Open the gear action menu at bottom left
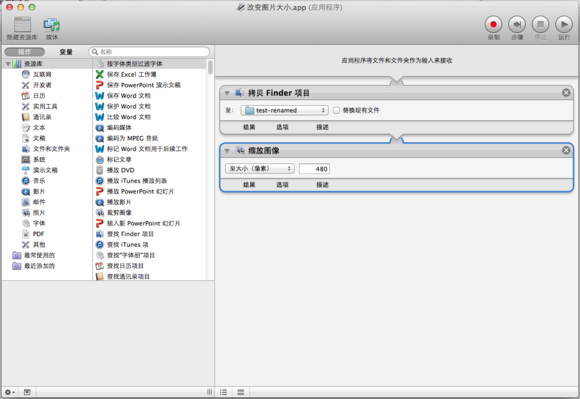 click(10, 392)
